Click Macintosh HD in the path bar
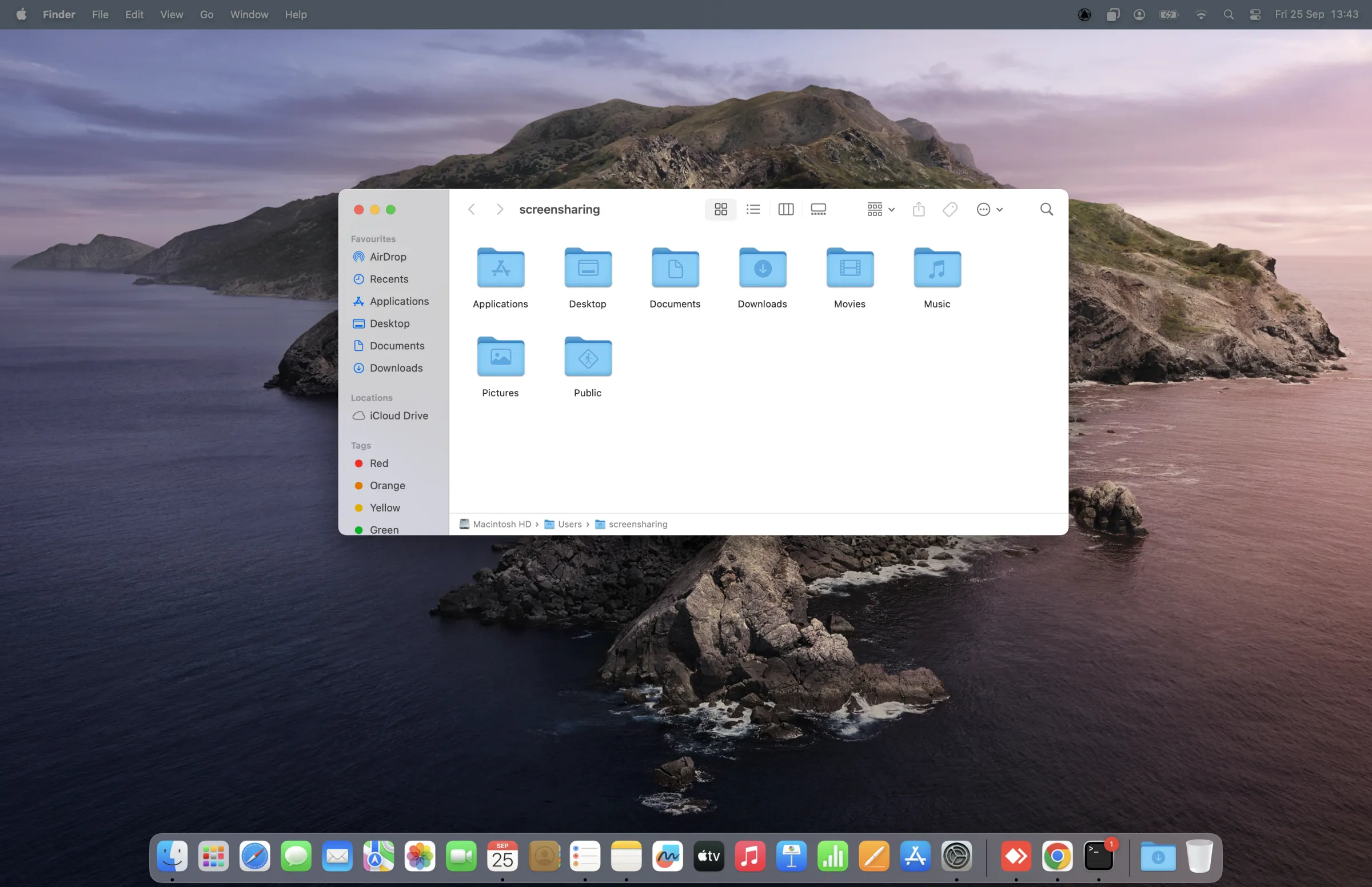Image resolution: width=1372 pixels, height=887 pixels. [494, 524]
